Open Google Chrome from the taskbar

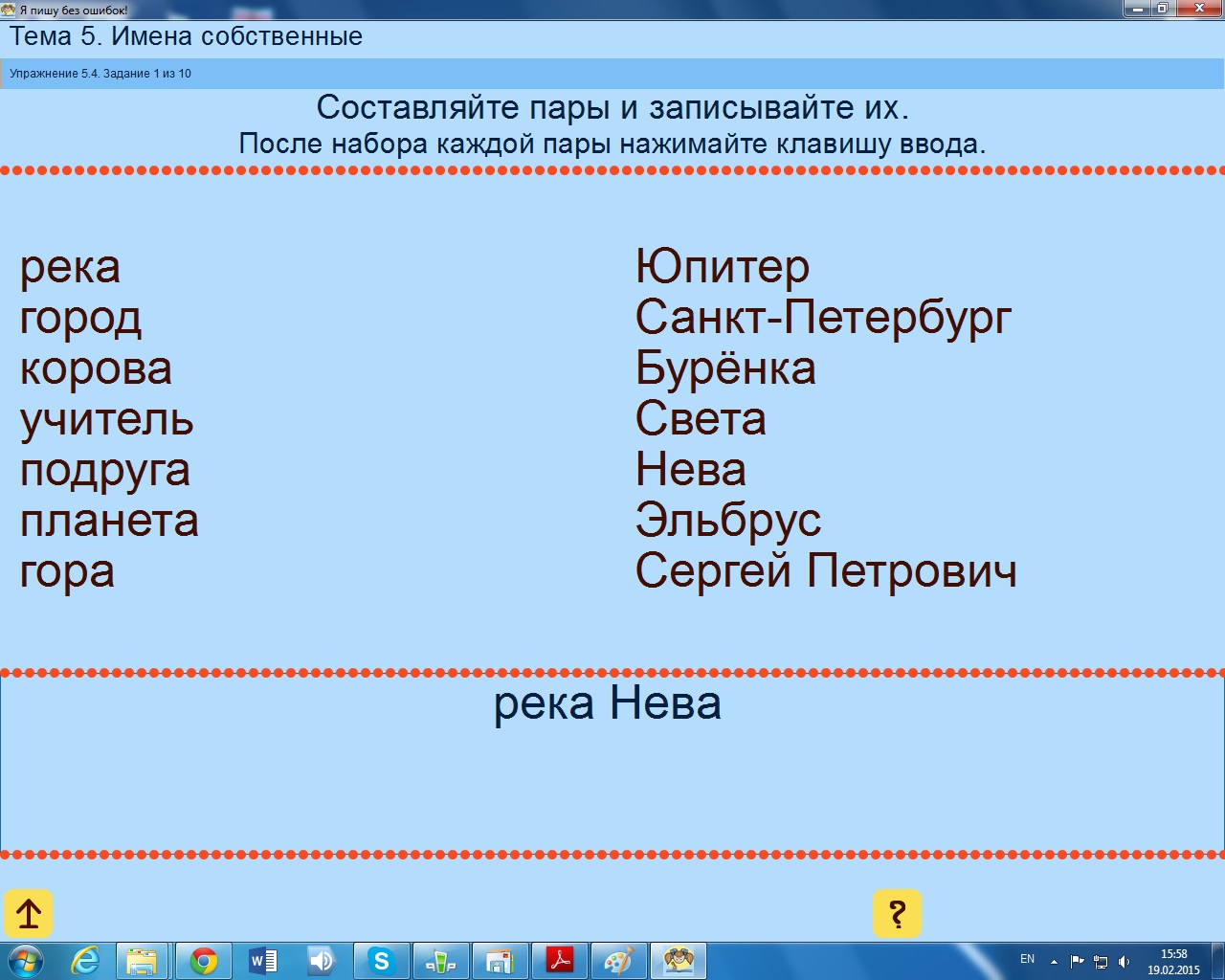point(203,961)
